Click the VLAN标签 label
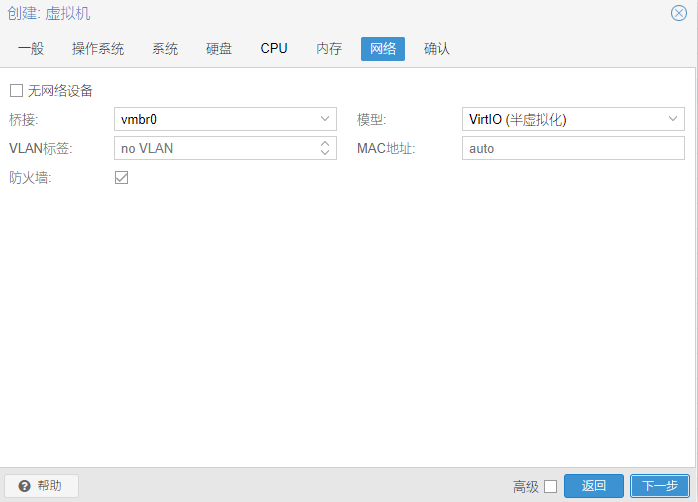 point(41,148)
